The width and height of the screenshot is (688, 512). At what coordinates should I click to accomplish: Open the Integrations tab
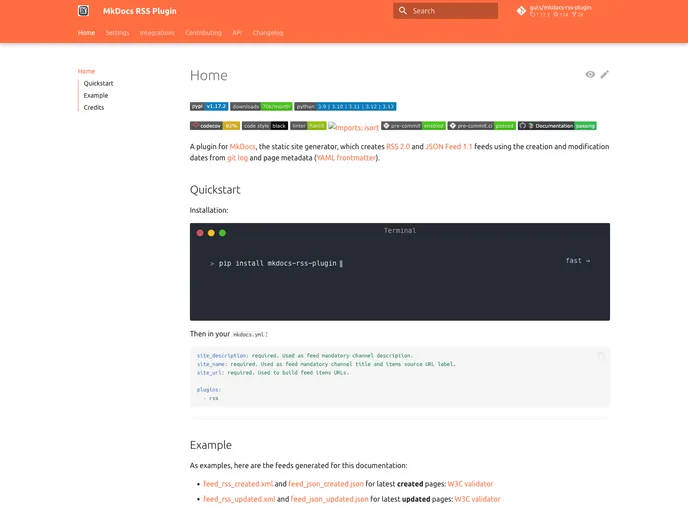click(x=157, y=33)
